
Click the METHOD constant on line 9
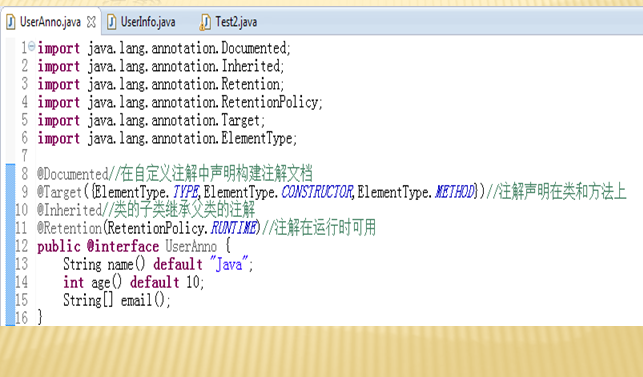[455, 192]
